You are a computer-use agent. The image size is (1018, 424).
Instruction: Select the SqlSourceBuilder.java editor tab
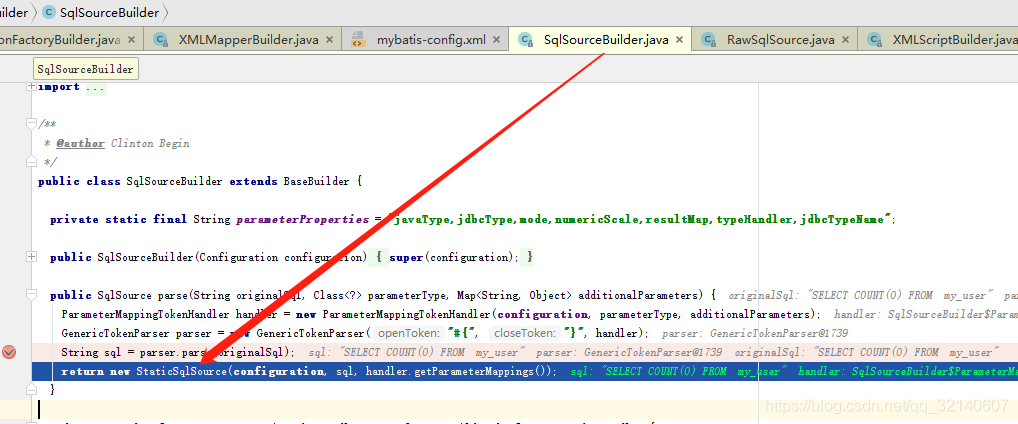coord(606,40)
